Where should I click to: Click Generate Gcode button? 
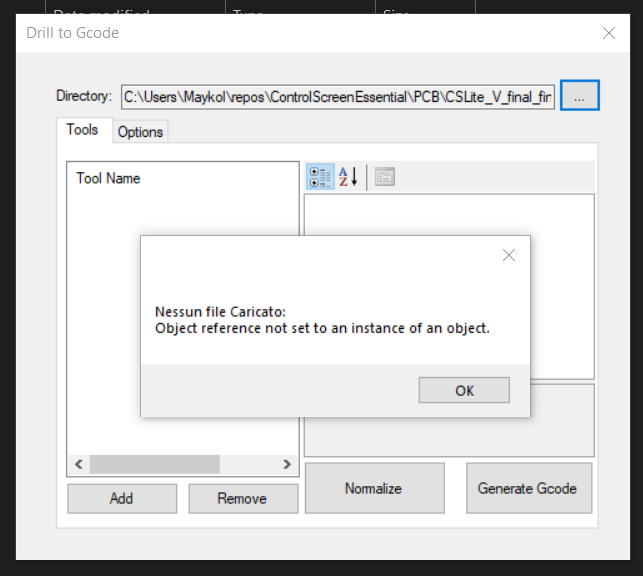(x=529, y=488)
